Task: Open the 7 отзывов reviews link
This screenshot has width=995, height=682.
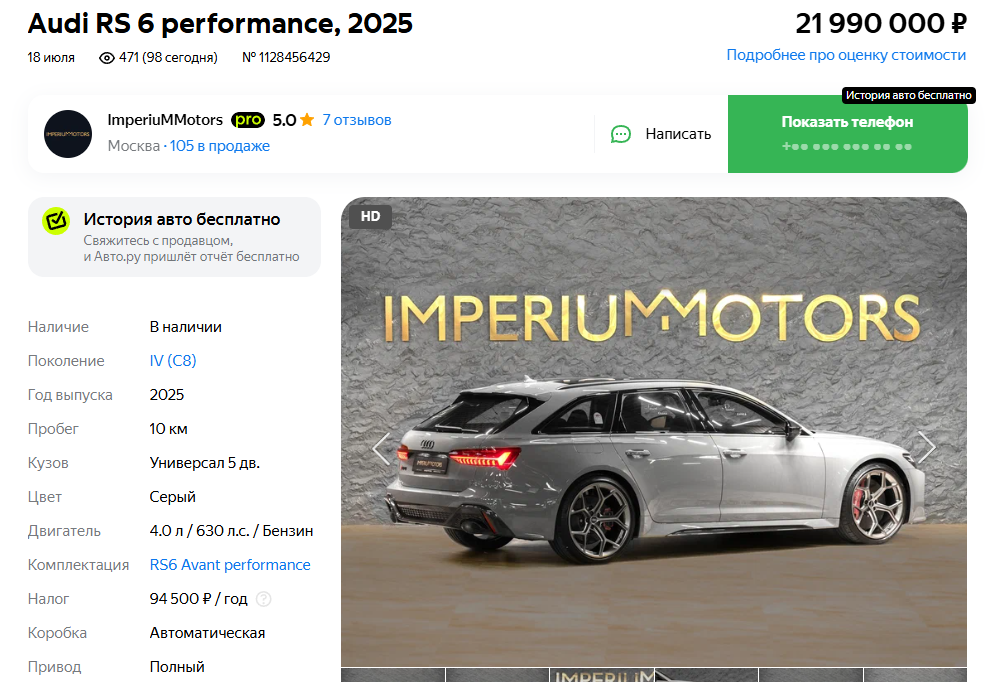Action: pyautogui.click(x=357, y=120)
